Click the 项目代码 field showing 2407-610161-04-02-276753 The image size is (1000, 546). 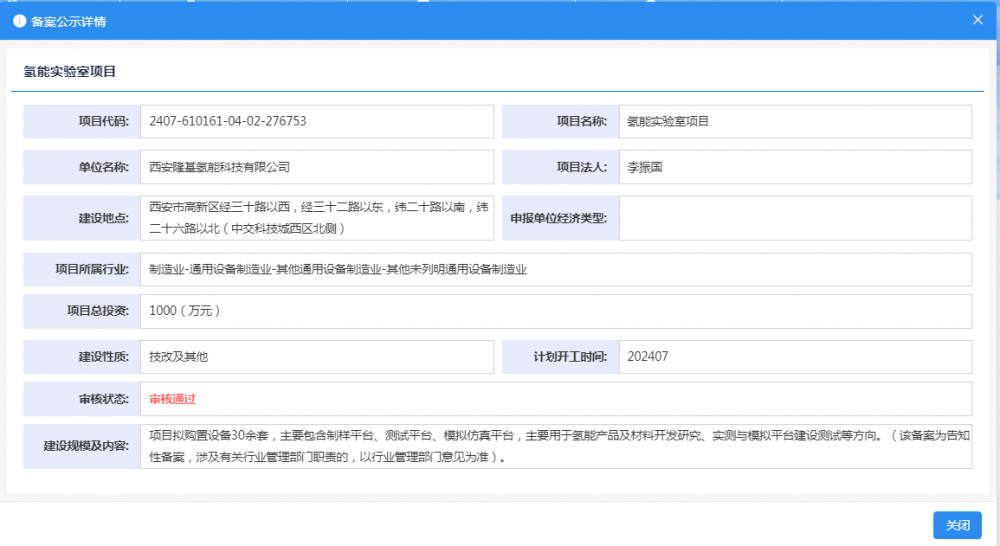tap(317, 121)
